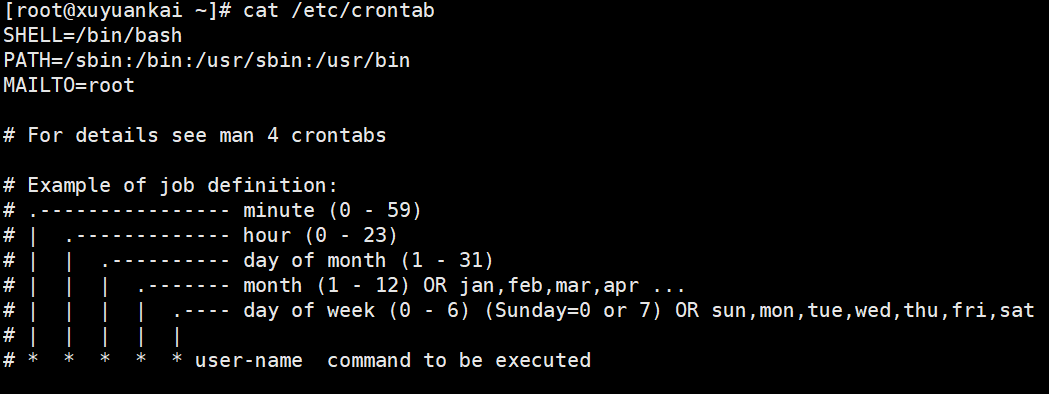Click the SHELL=/bin/bash line
The width and height of the screenshot is (1049, 394).
tap(92, 35)
